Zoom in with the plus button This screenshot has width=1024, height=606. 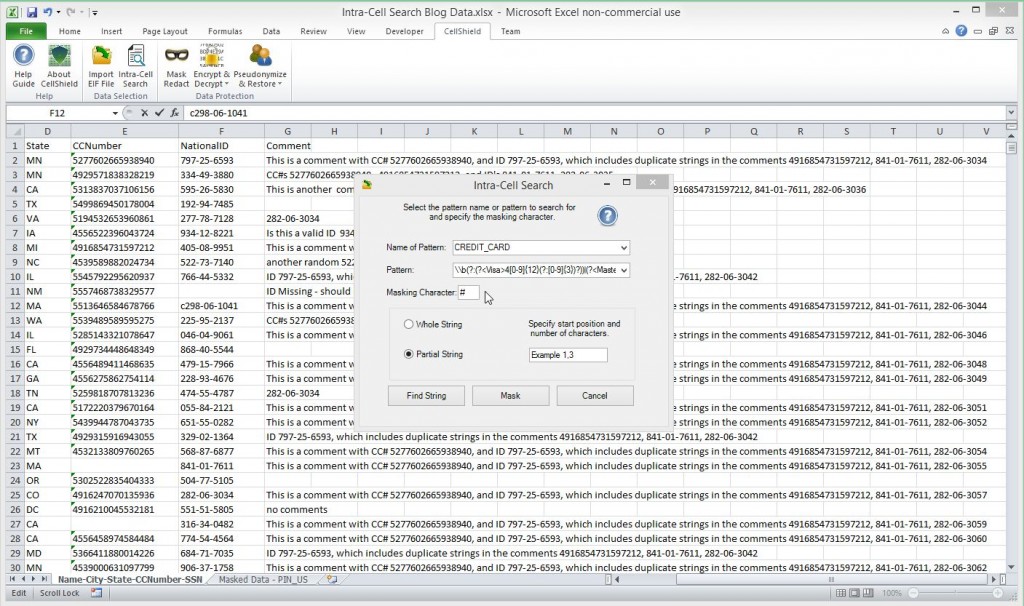click(998, 593)
